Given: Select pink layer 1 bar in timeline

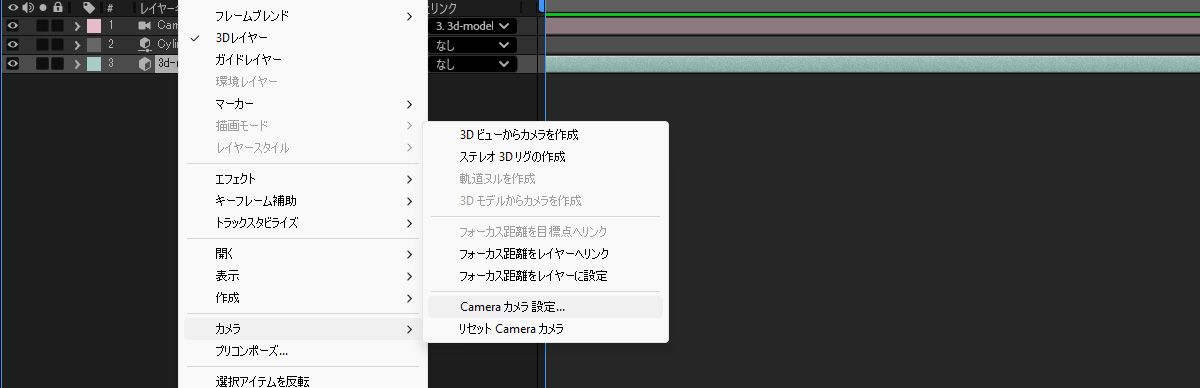Looking at the screenshot, I should pos(872,25).
